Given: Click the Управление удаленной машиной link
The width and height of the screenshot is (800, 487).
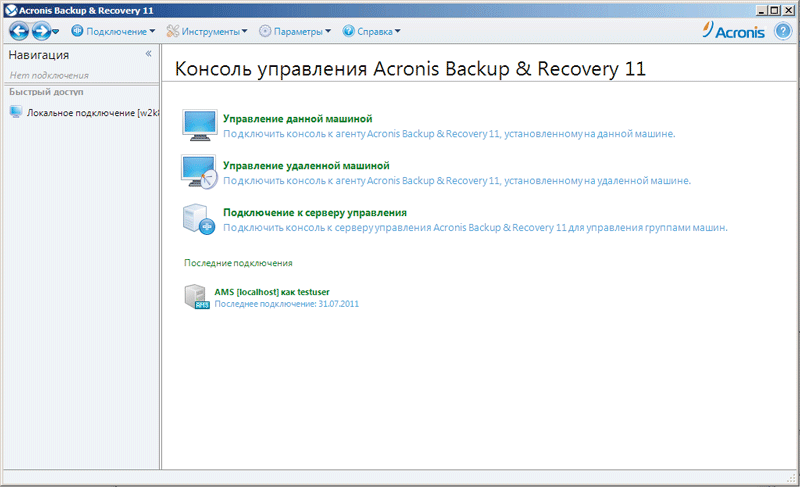Looking at the screenshot, I should click(x=305, y=165).
